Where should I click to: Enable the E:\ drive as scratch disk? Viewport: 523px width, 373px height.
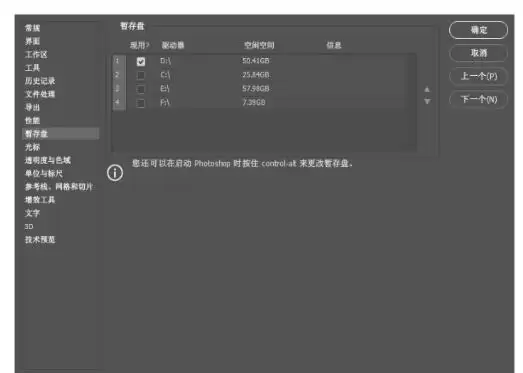click(141, 89)
